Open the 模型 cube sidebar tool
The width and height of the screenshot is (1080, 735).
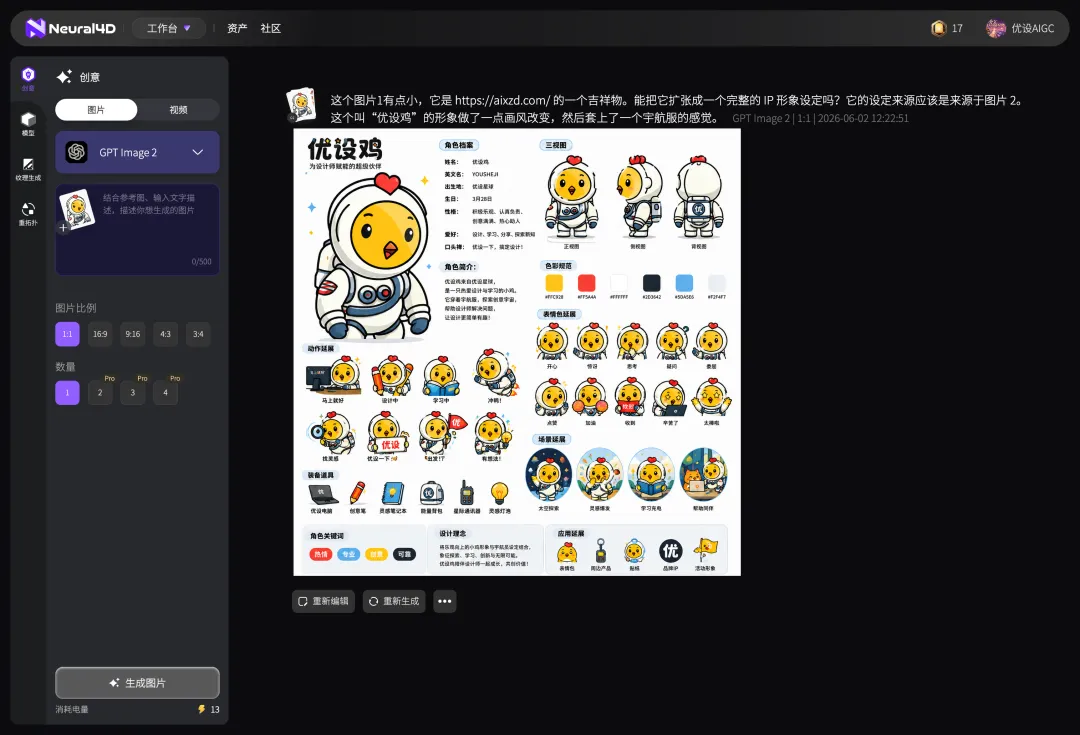click(x=28, y=124)
